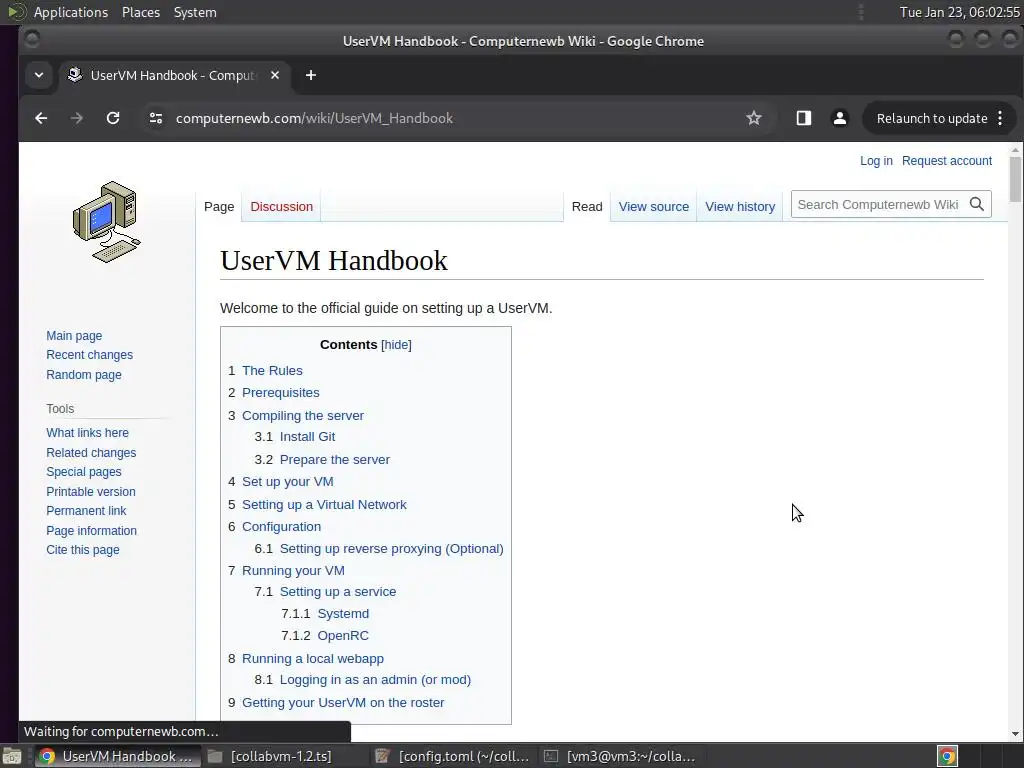Open Special pages link
The height and width of the screenshot is (768, 1024).
(84, 472)
